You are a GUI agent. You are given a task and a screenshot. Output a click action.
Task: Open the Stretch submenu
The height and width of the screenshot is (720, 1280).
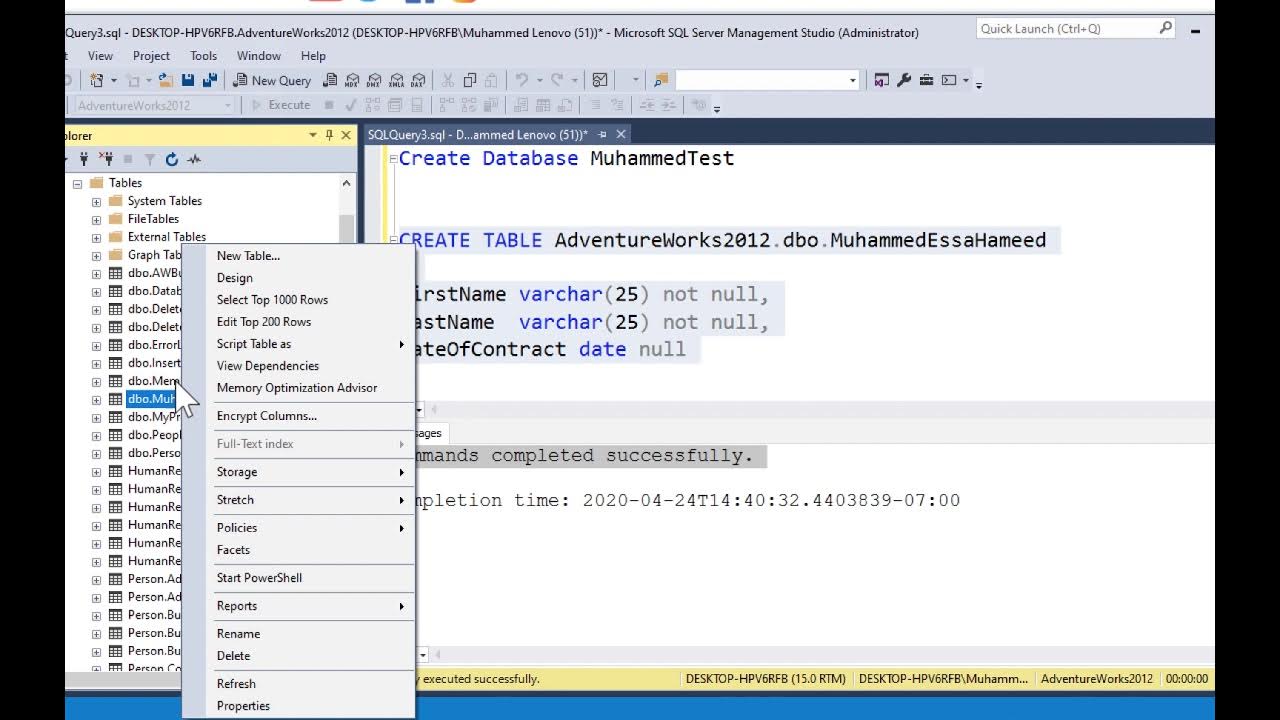click(297, 500)
